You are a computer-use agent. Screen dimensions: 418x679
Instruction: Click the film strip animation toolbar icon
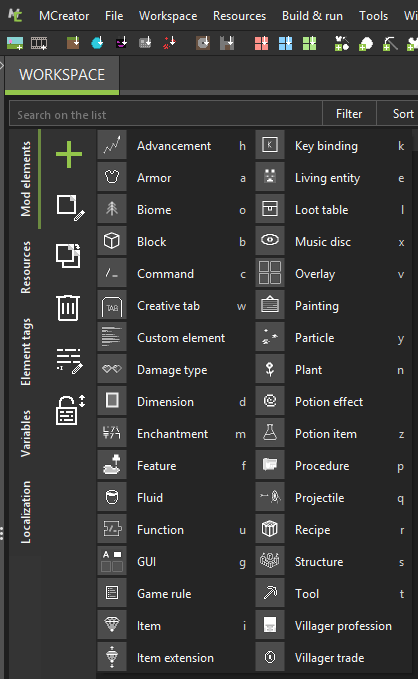[39, 43]
